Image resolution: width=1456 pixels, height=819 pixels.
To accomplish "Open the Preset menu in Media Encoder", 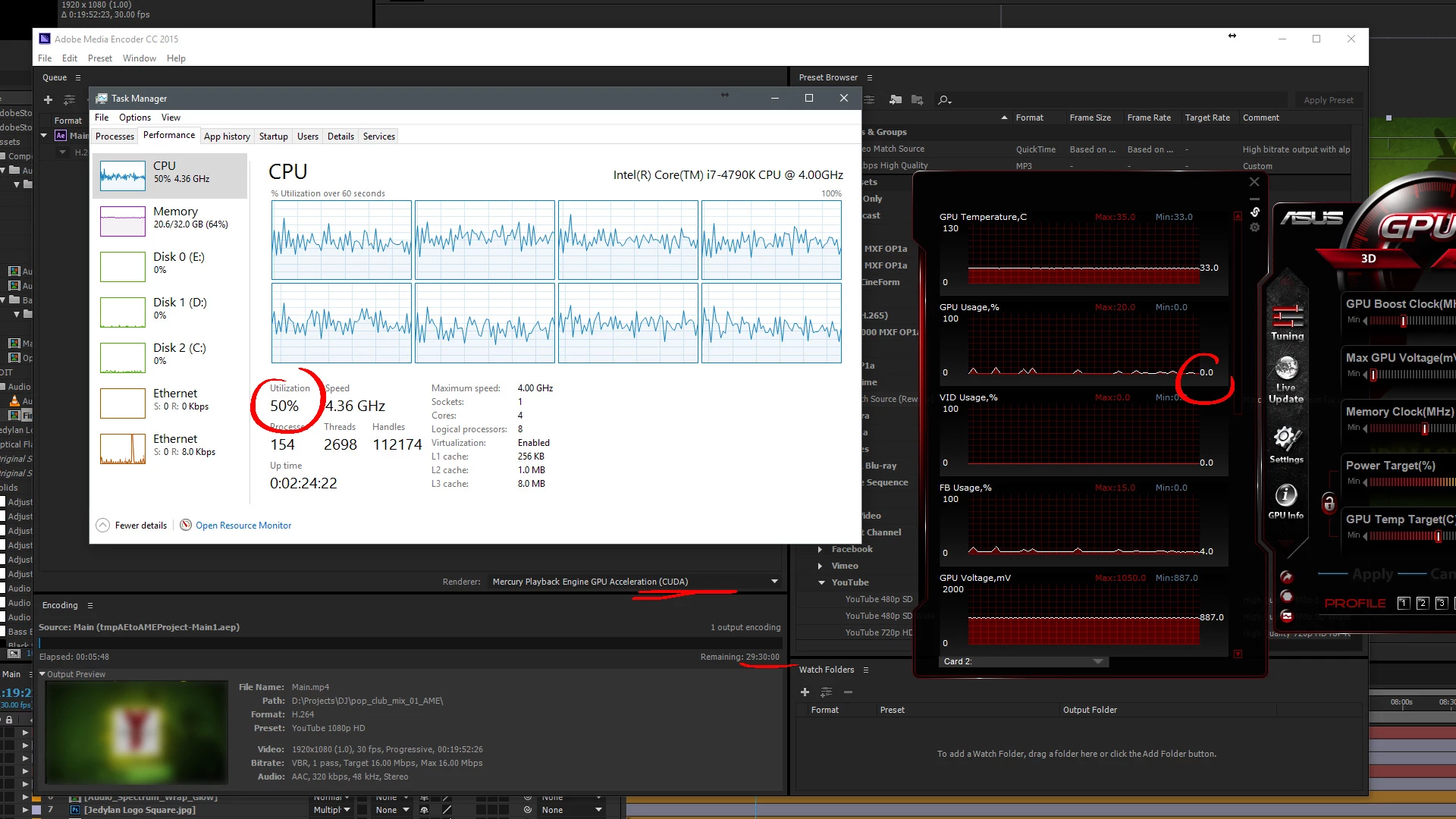I will [99, 58].
